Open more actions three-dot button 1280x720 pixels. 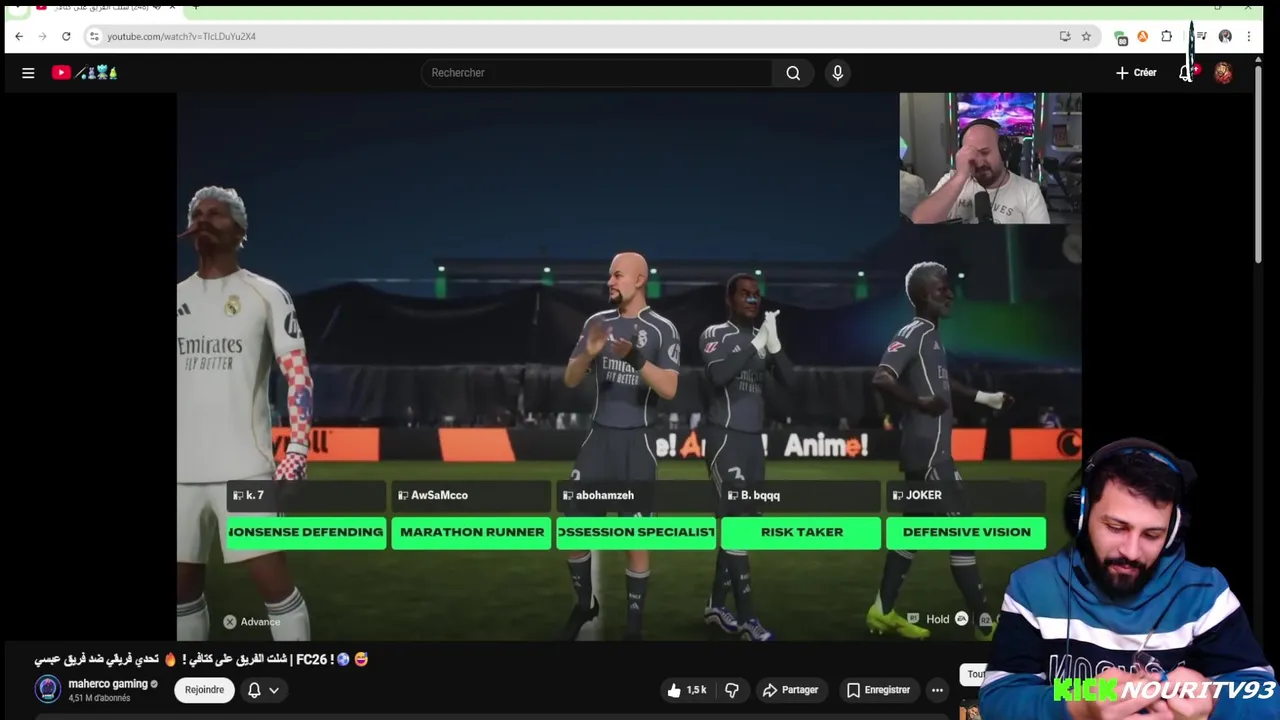tap(937, 690)
